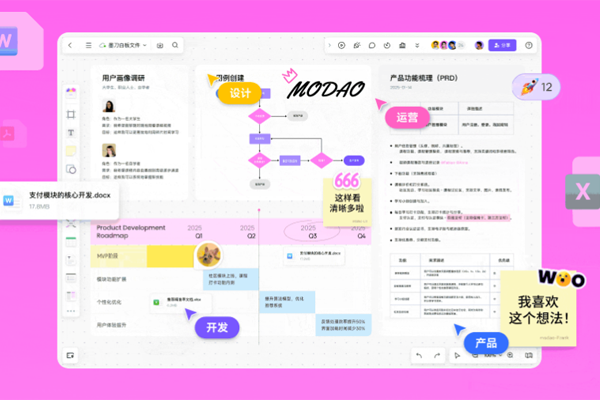Click the icon left of the search magnifier

coord(160,45)
